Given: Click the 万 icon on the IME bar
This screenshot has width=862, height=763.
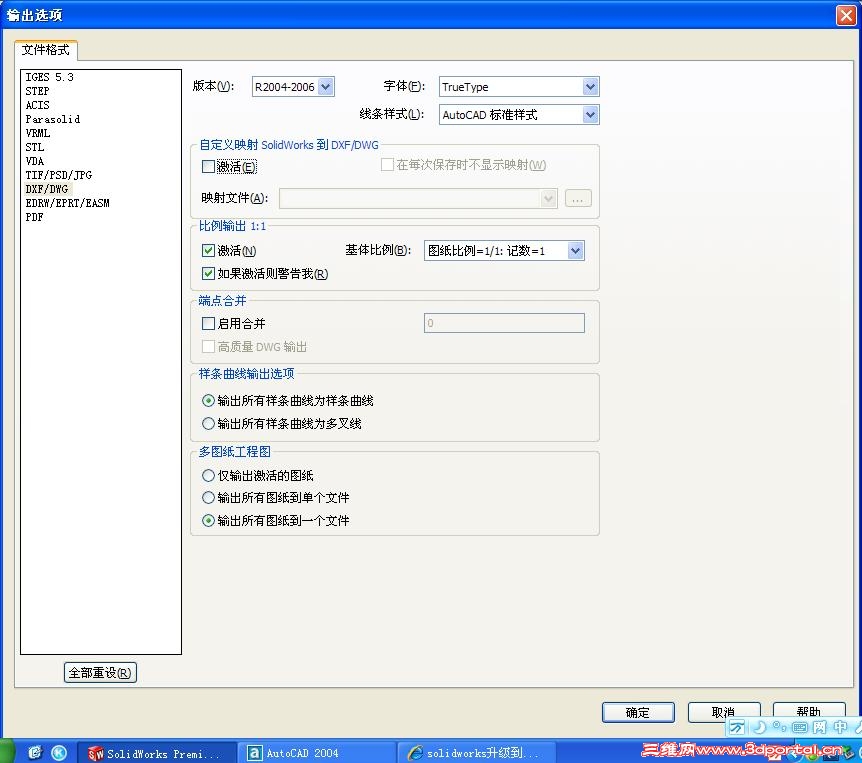Looking at the screenshot, I should (737, 727).
